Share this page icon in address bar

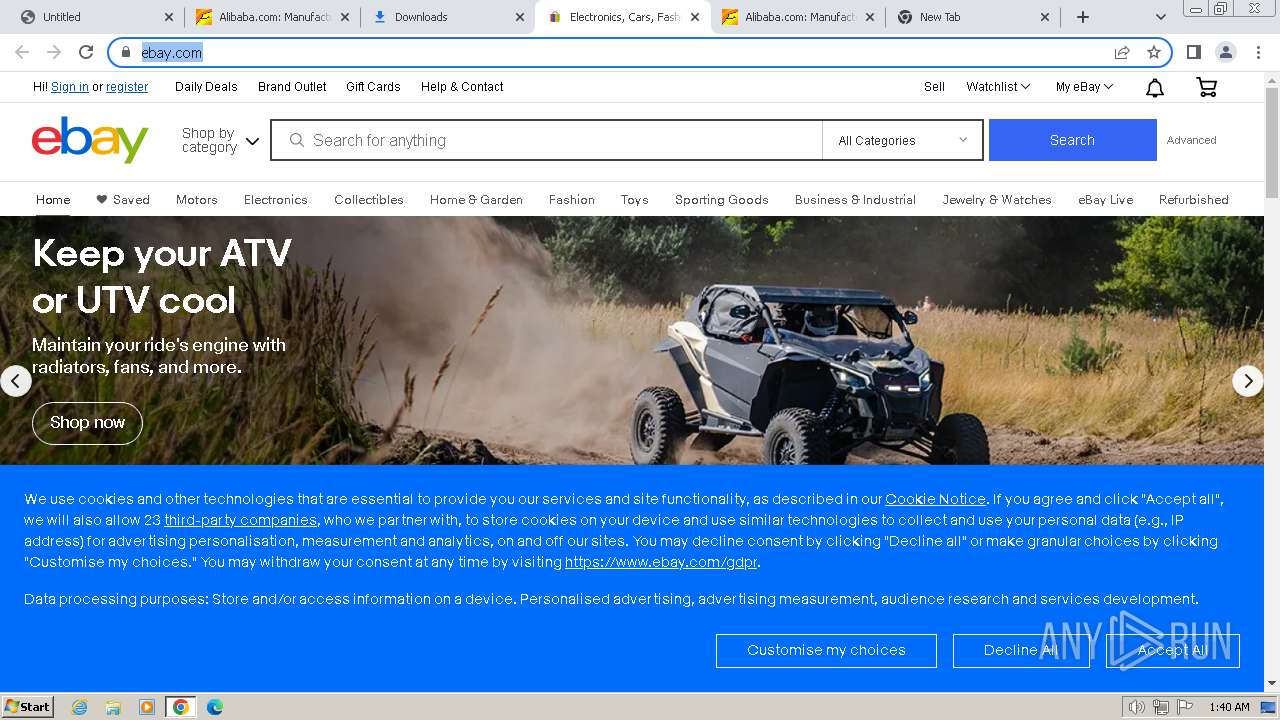pyautogui.click(x=1122, y=52)
